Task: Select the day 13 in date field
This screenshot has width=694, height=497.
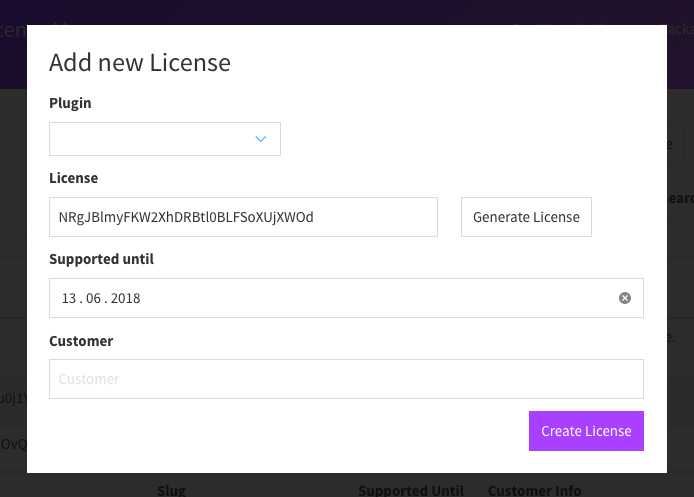Action: [x=69, y=298]
